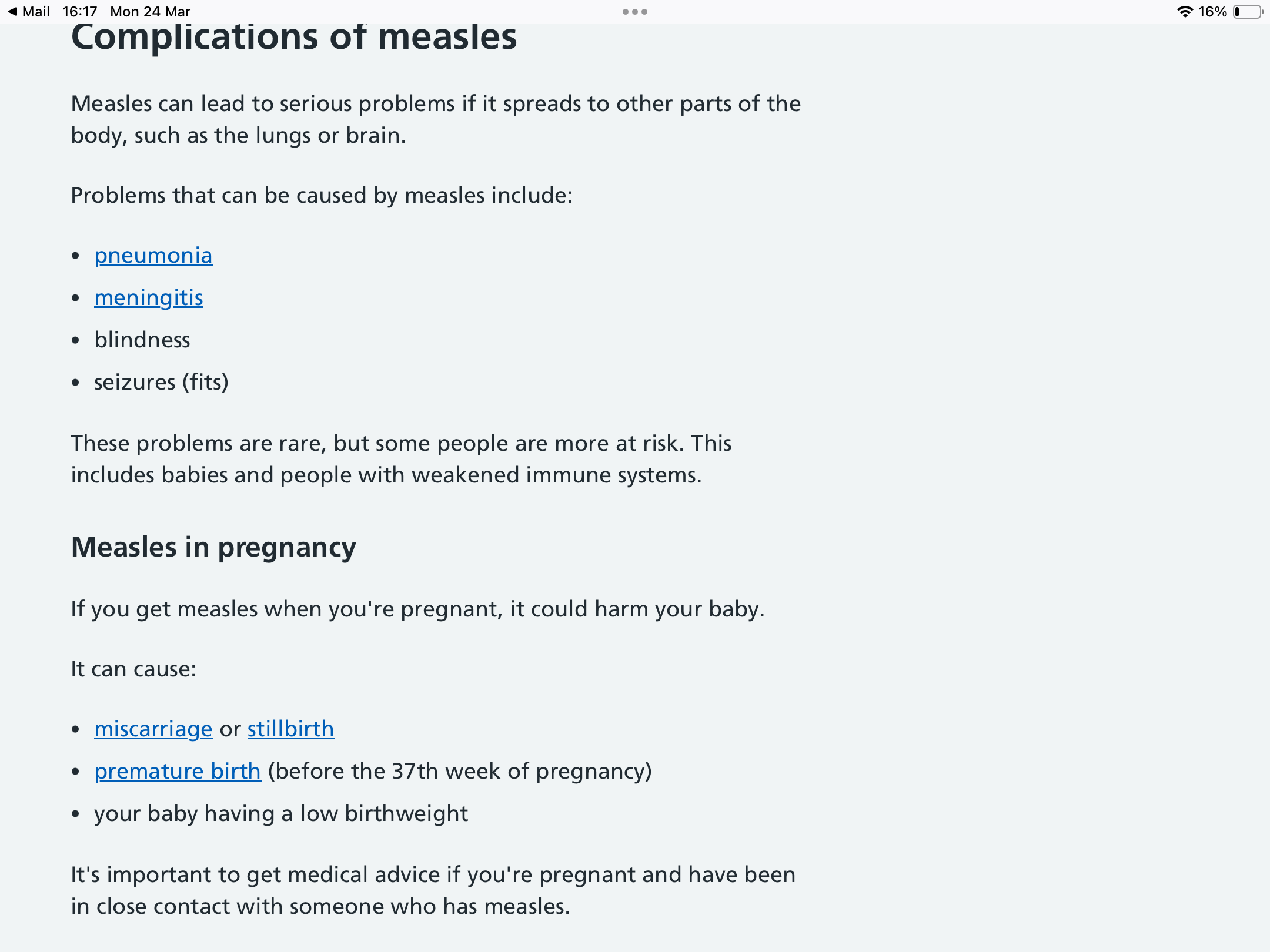The width and height of the screenshot is (1270, 952).
Task: Tap the 16:17 clock in status bar
Action: (x=79, y=12)
